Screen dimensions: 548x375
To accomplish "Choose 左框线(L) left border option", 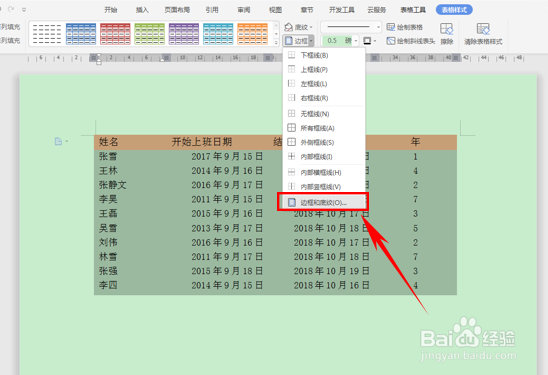I will tap(324, 84).
